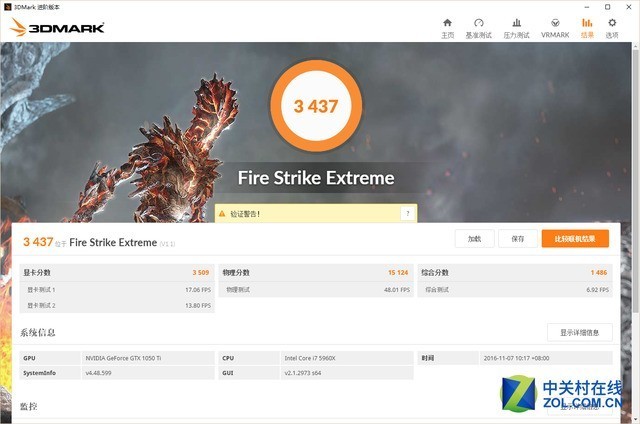Open the Stress Test (压力测试) section
The height and width of the screenshot is (424, 640).
pyautogui.click(x=516, y=28)
